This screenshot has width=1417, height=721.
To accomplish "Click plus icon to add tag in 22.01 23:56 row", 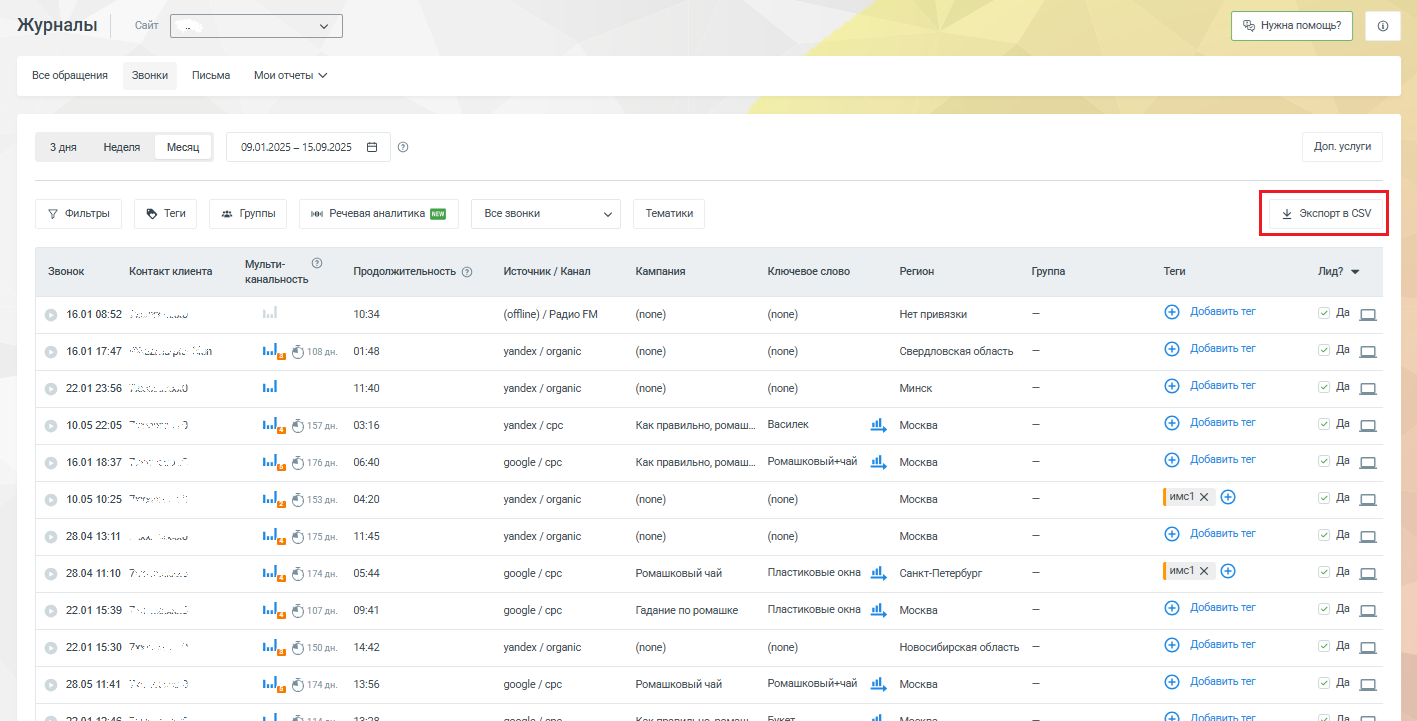I will [x=1172, y=386].
